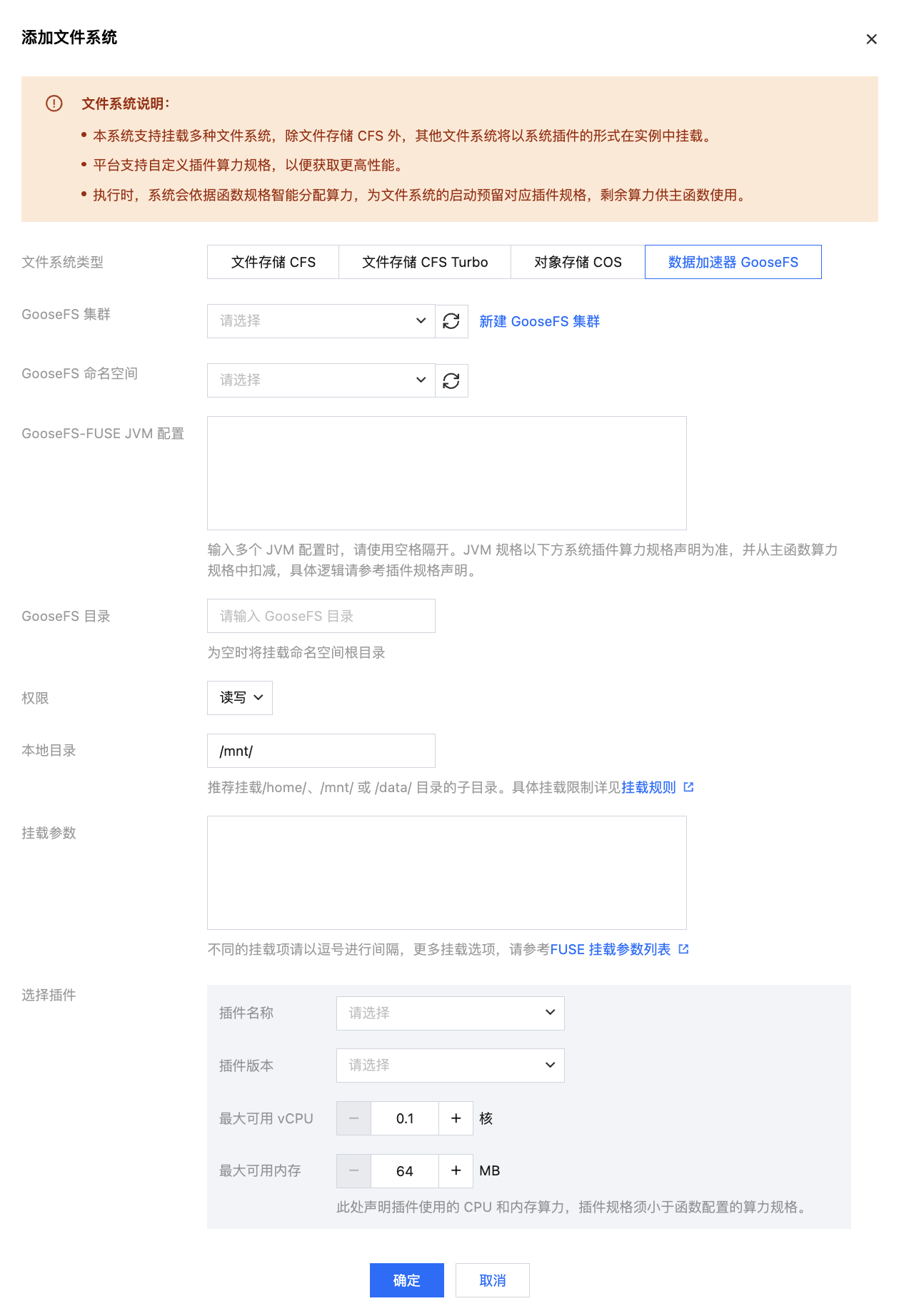Increase 最大可用 vCPU with plus button
This screenshot has width=904, height=1316.
[x=456, y=1118]
